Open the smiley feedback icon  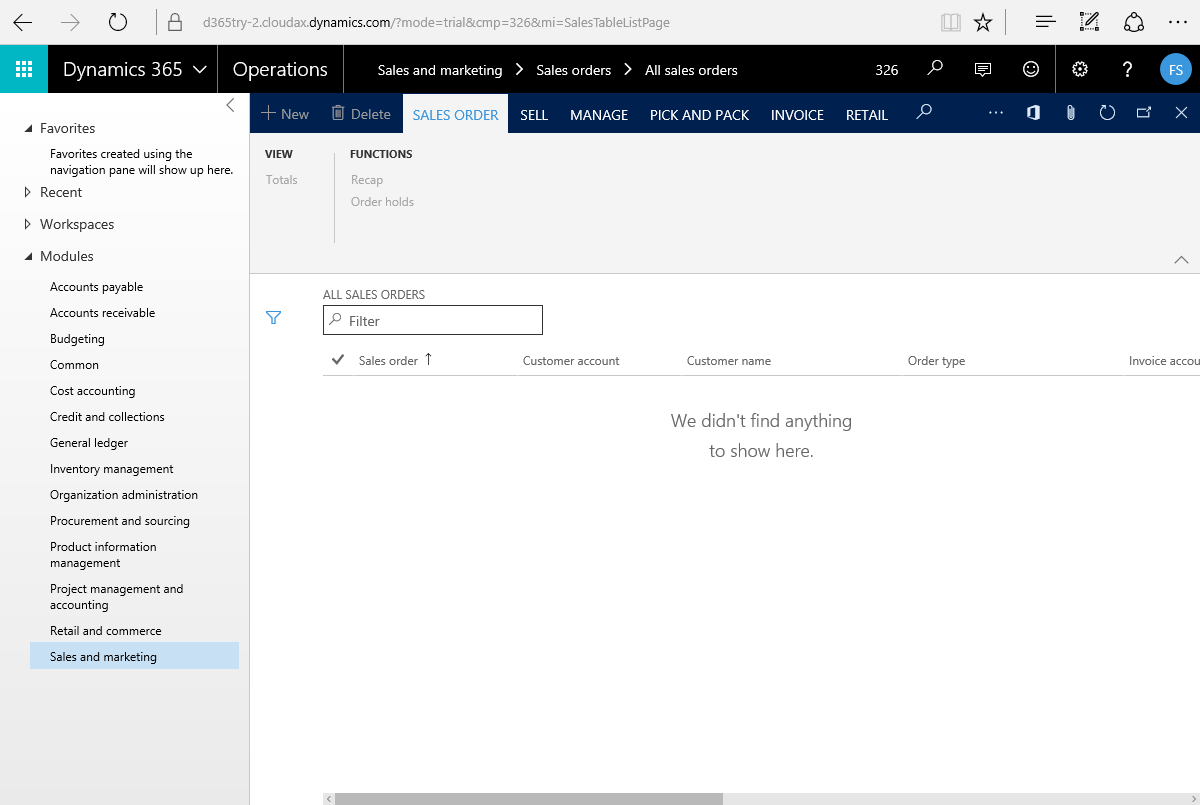pyautogui.click(x=1031, y=69)
